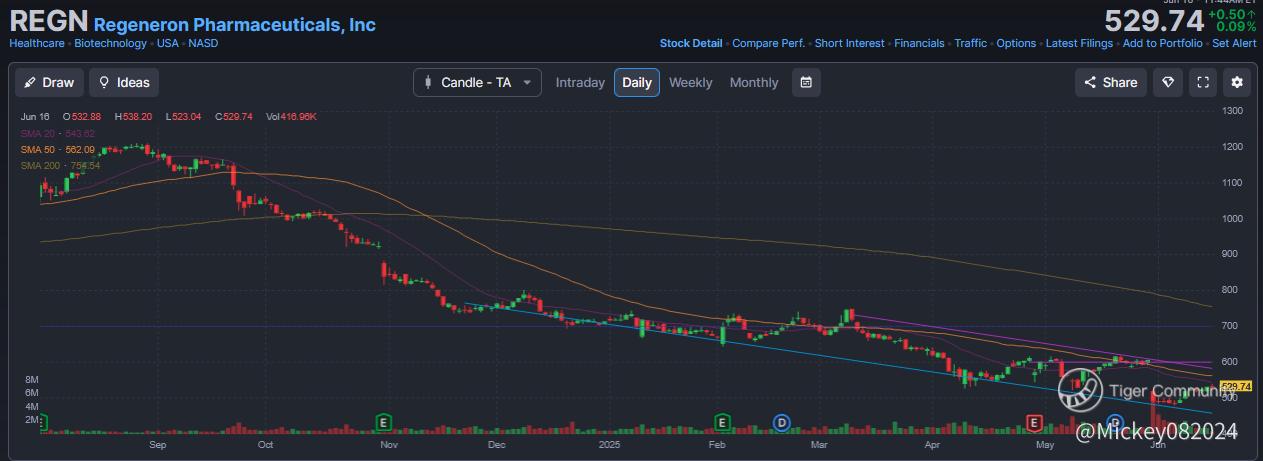
Task: Click the large 529.74 last price quote
Action: [x=1153, y=20]
